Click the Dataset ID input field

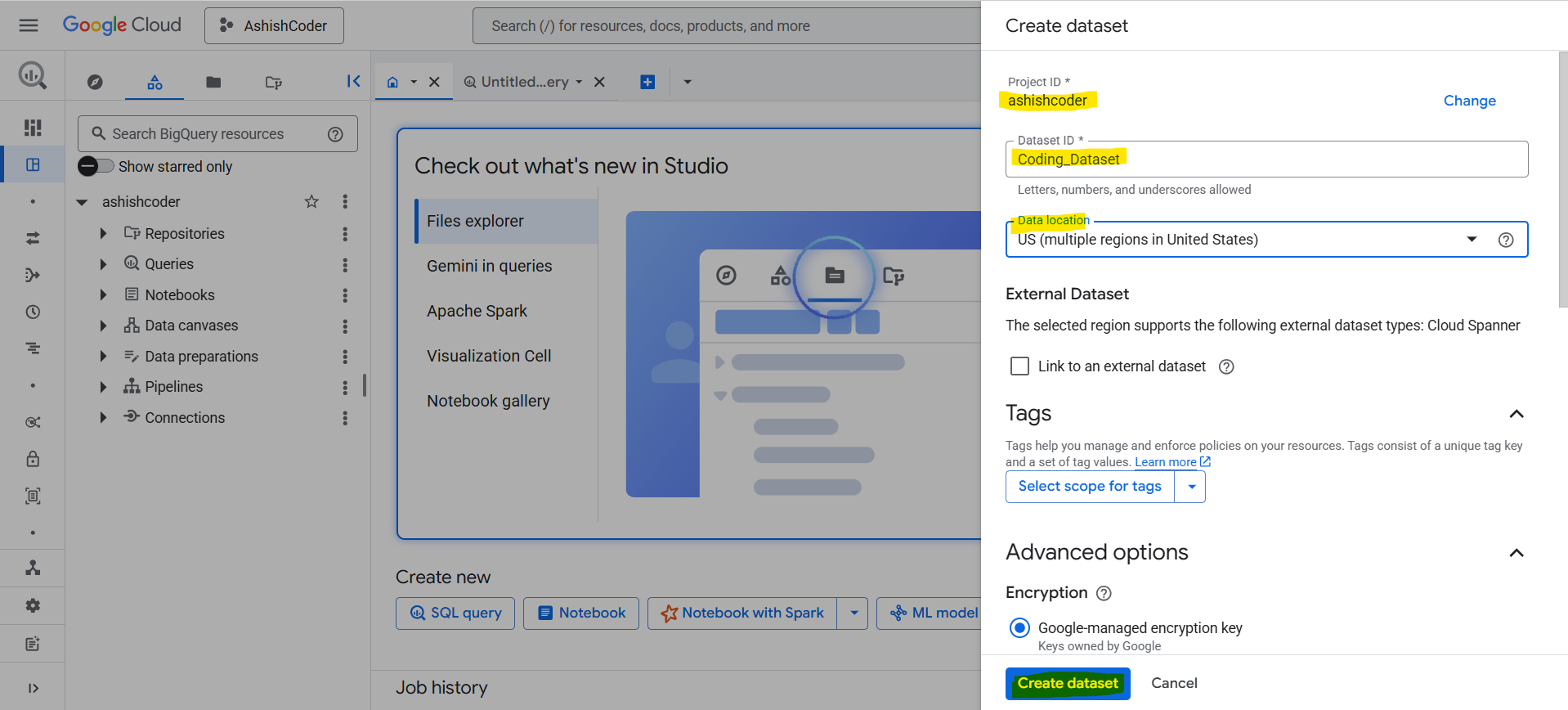click(1266, 160)
